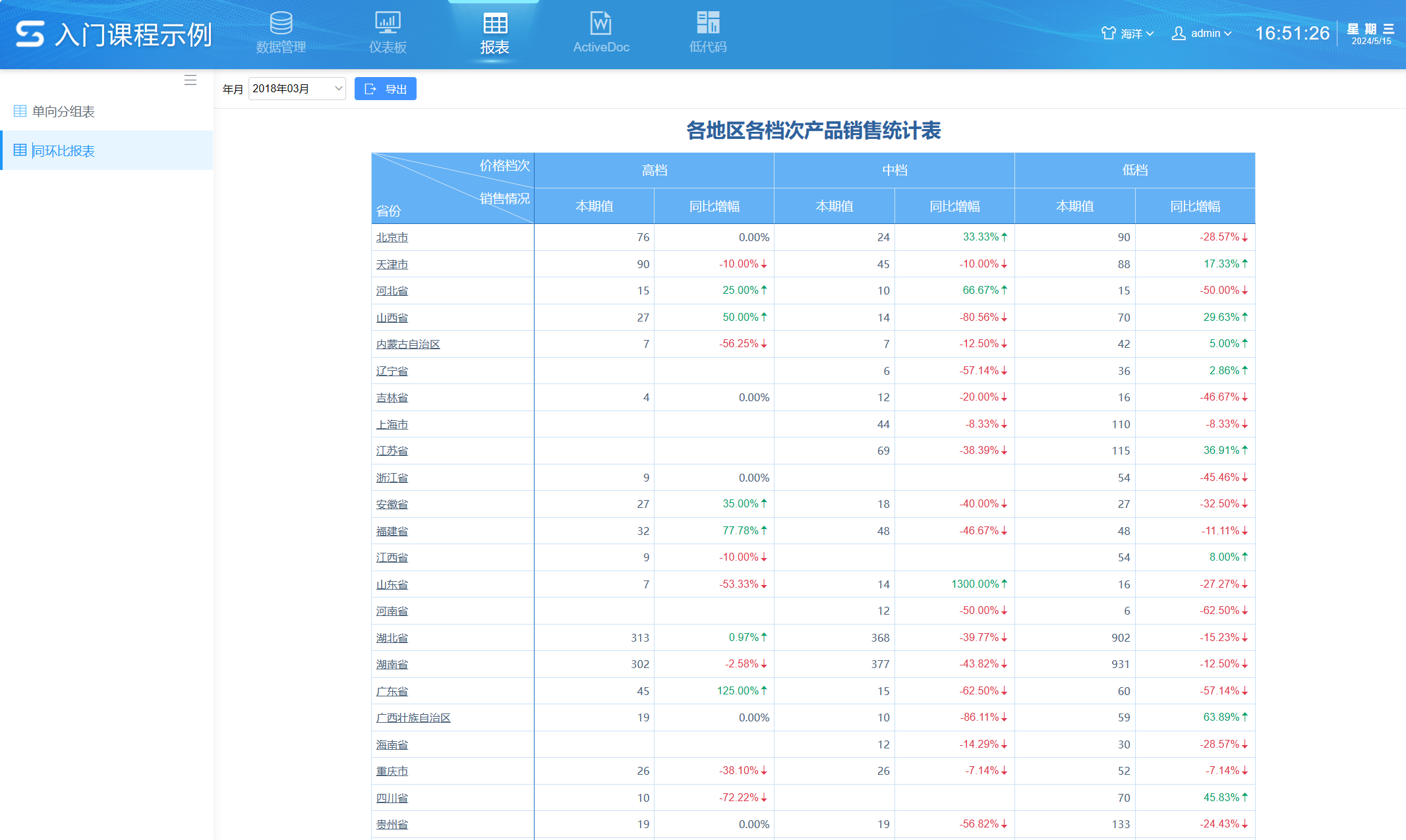
Task: Click the 湖北省 province link
Action: pos(392,638)
